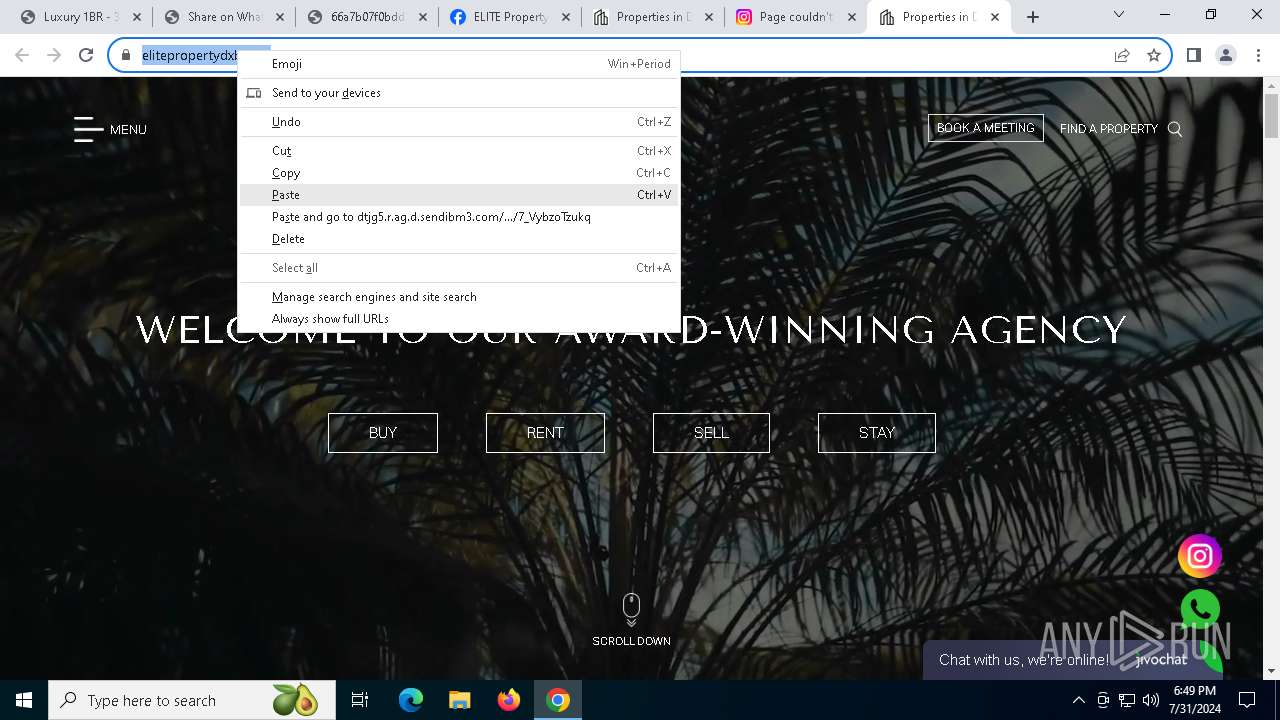
Task: Go back to previous page
Action: click(x=22, y=56)
